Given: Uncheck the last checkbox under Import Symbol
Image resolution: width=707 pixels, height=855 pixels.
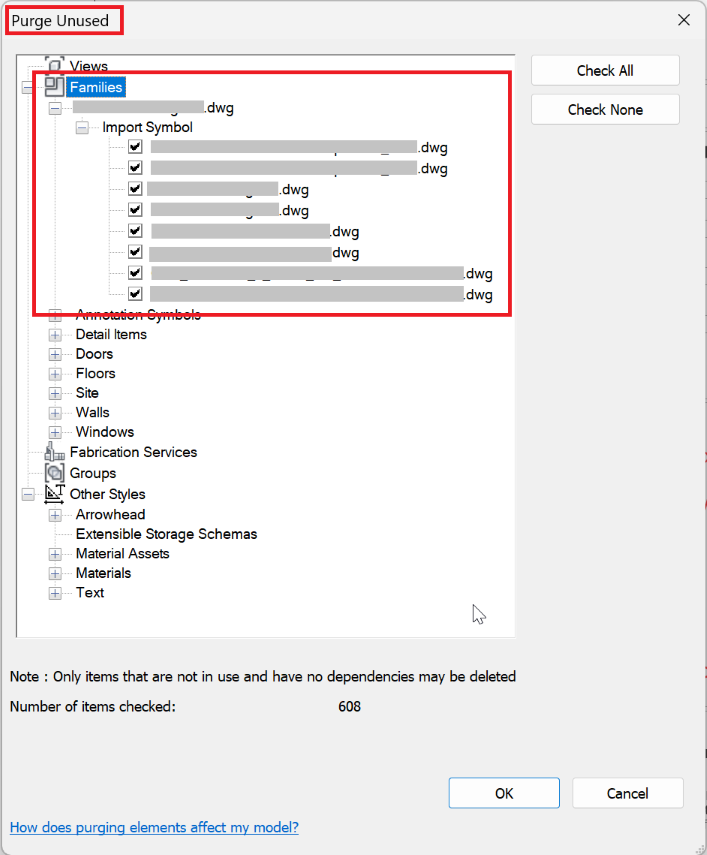Looking at the screenshot, I should (135, 294).
